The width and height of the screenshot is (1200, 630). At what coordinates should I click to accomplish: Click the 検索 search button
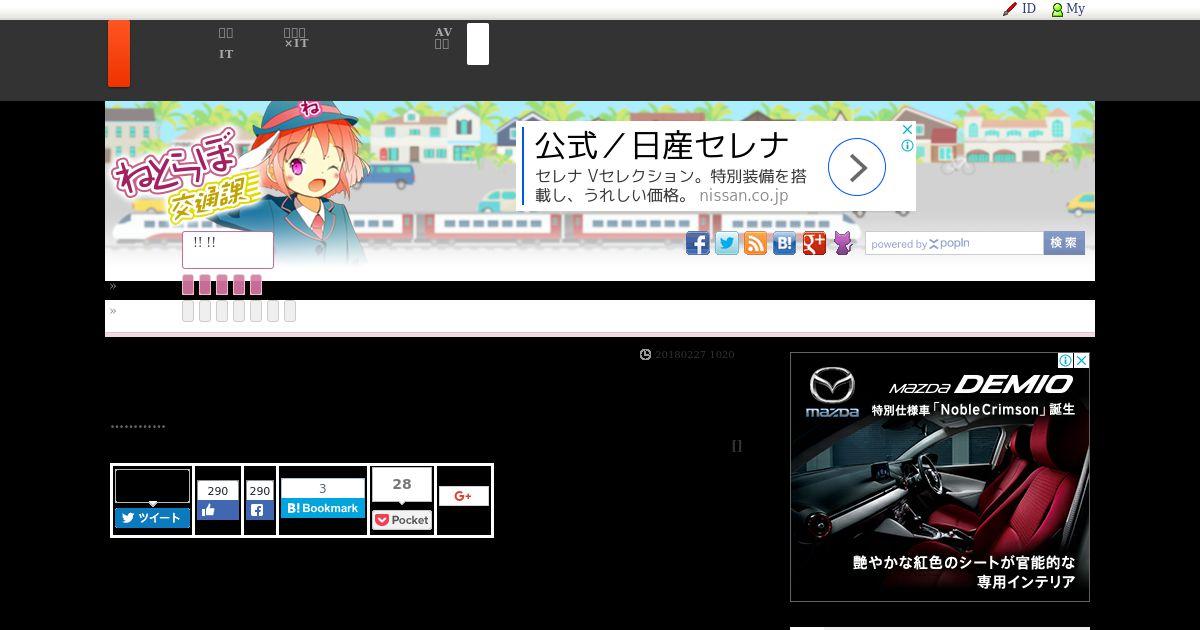coord(1064,243)
